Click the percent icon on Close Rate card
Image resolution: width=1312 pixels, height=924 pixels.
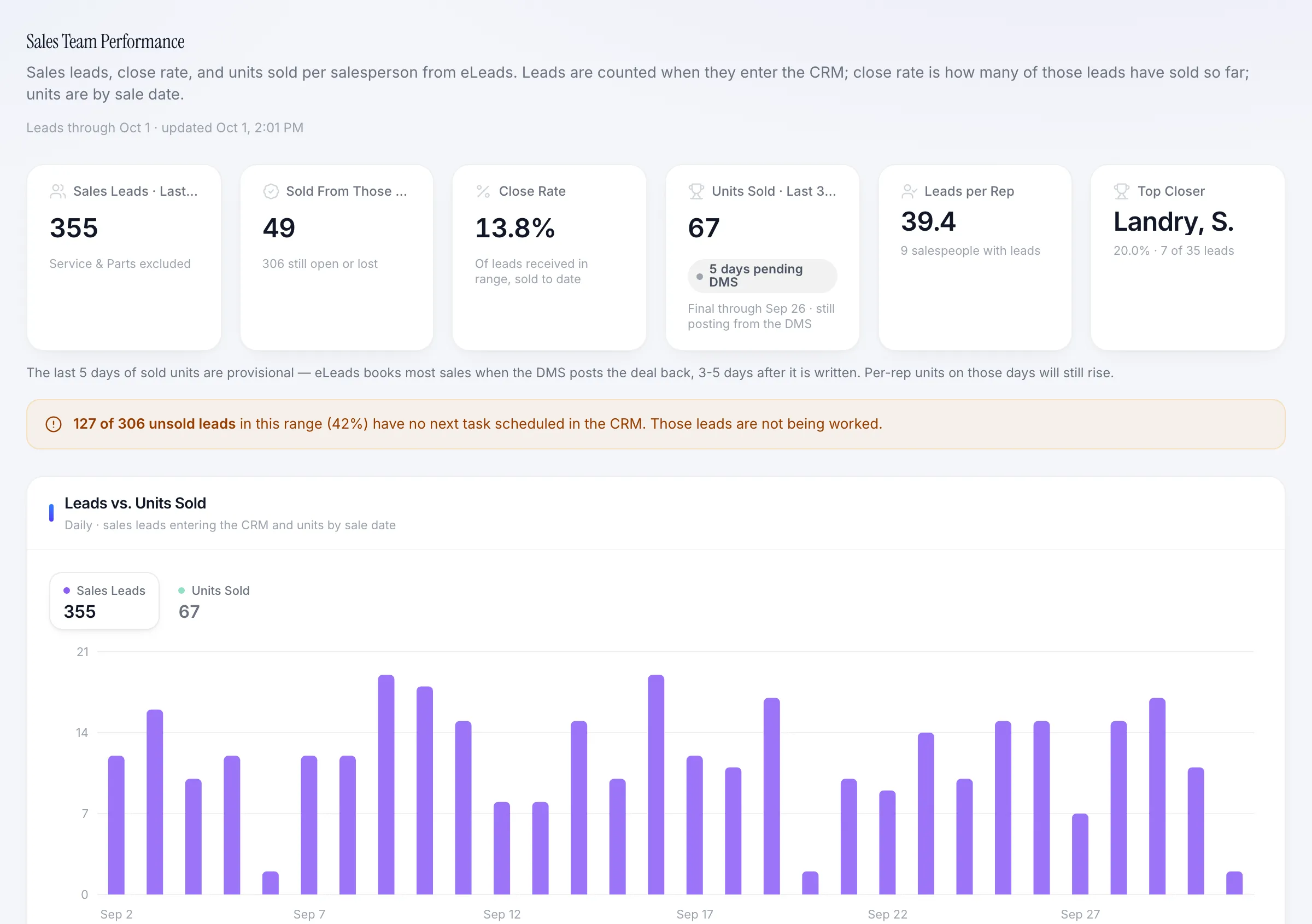click(x=483, y=191)
